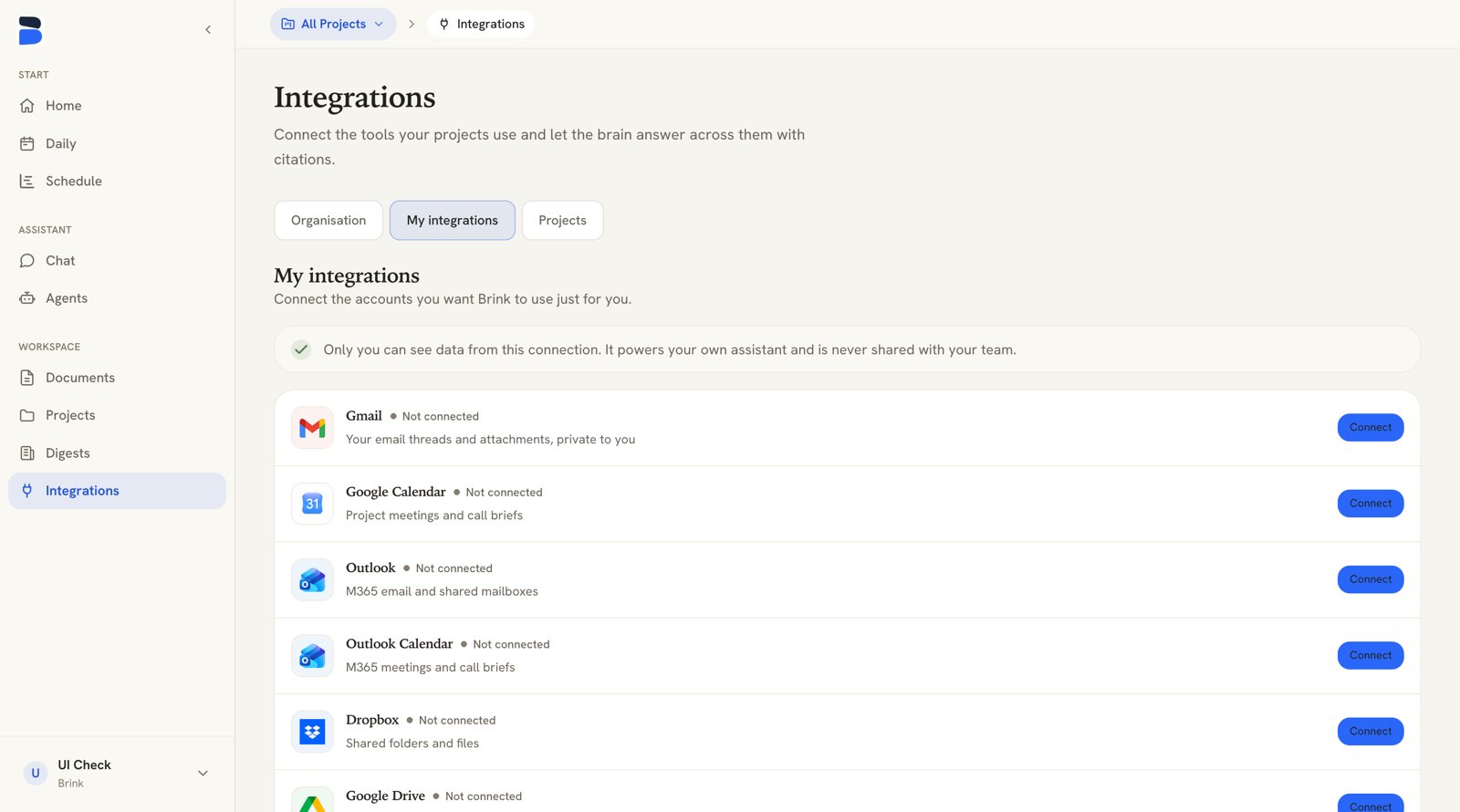Click the Gmail logo icon
Viewport: 1460px width, 812px height.
tap(312, 428)
